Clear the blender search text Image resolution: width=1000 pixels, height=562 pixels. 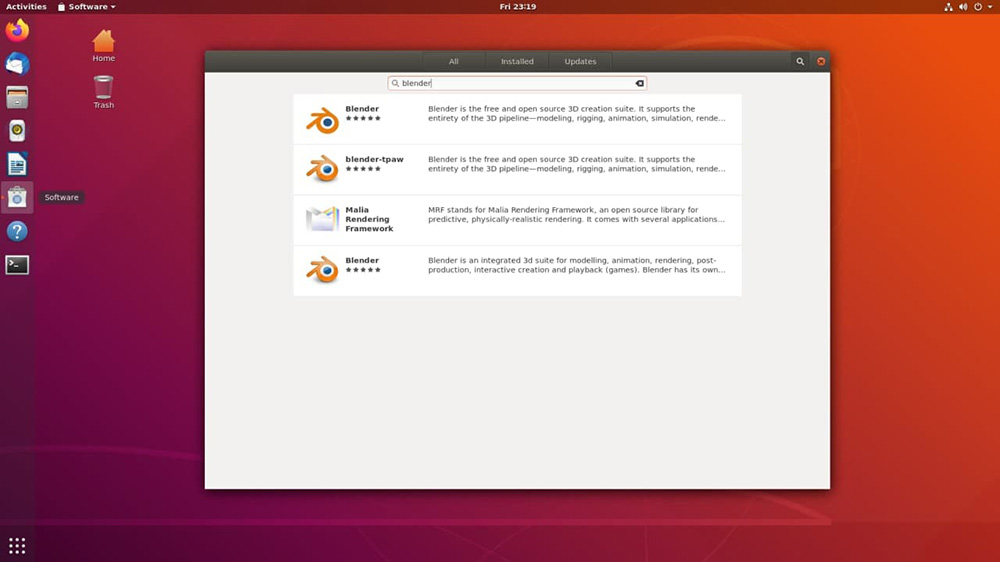coord(640,83)
